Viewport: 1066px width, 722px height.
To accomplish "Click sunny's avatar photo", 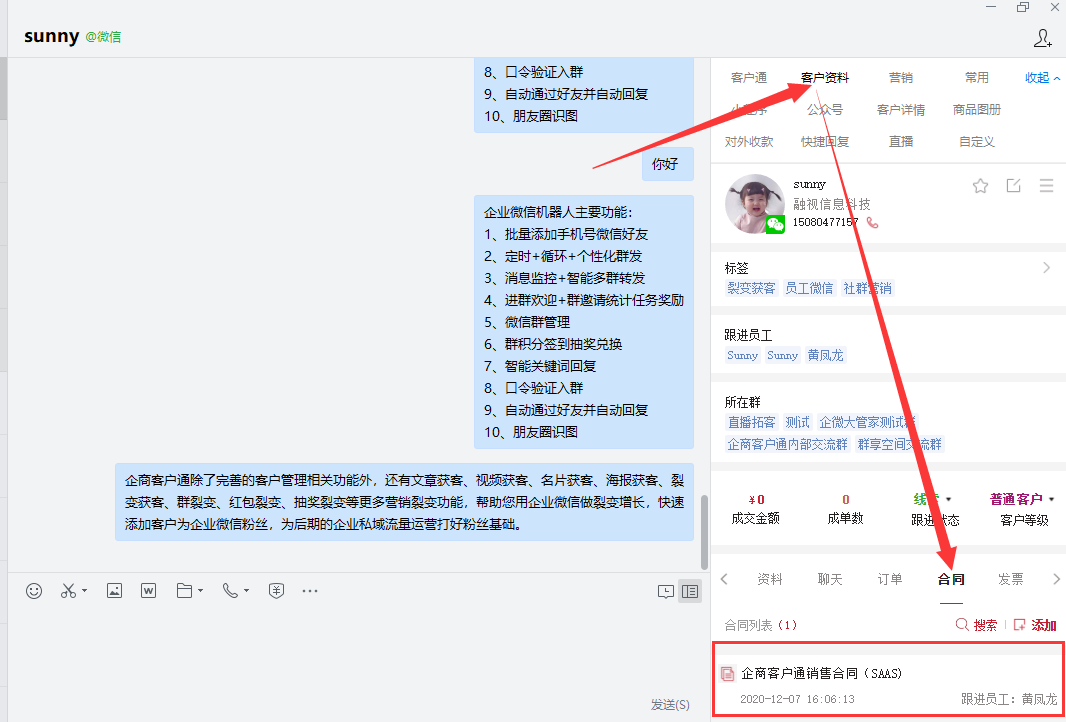I will (755, 204).
